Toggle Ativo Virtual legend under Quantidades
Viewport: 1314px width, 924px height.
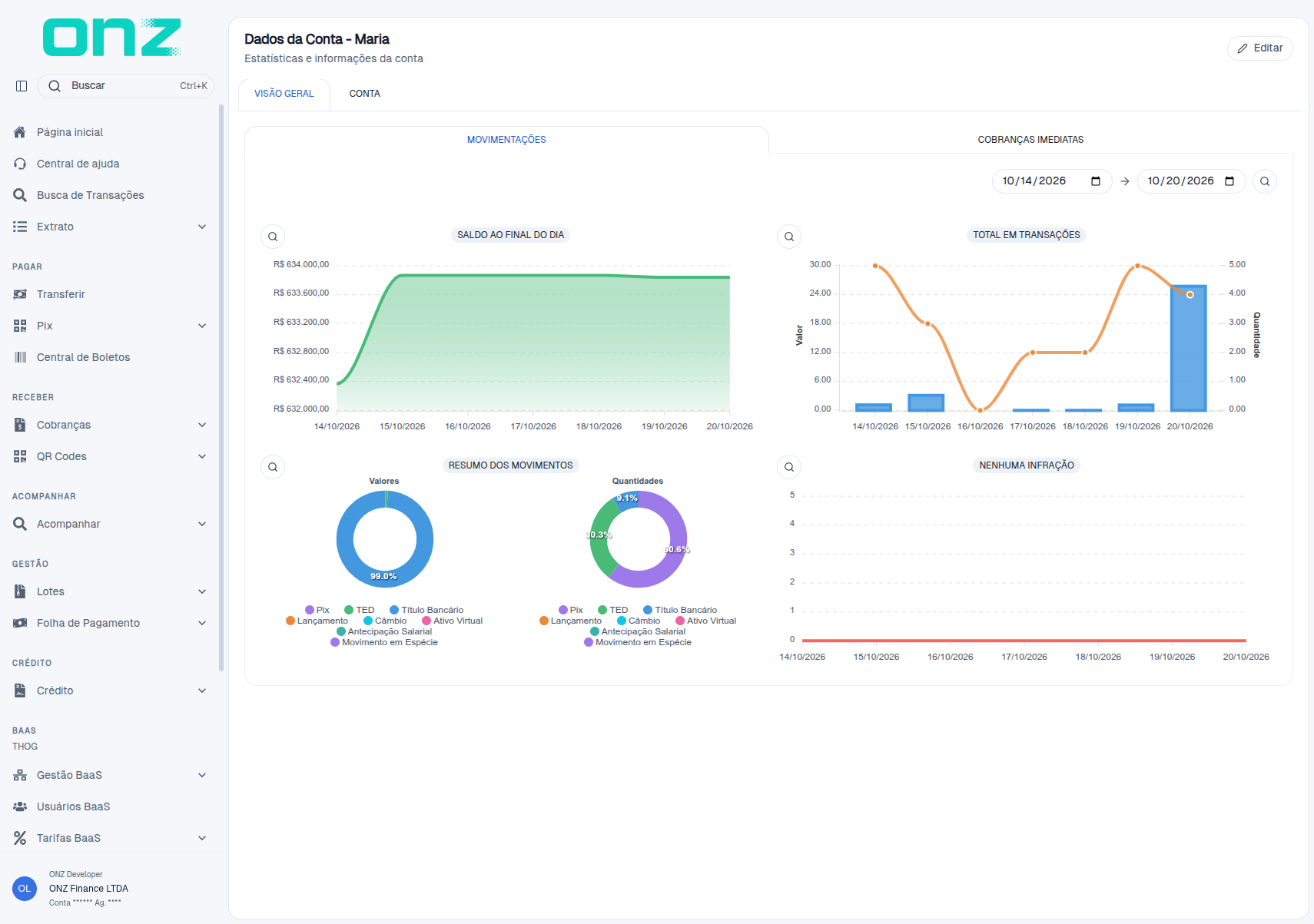(705, 621)
